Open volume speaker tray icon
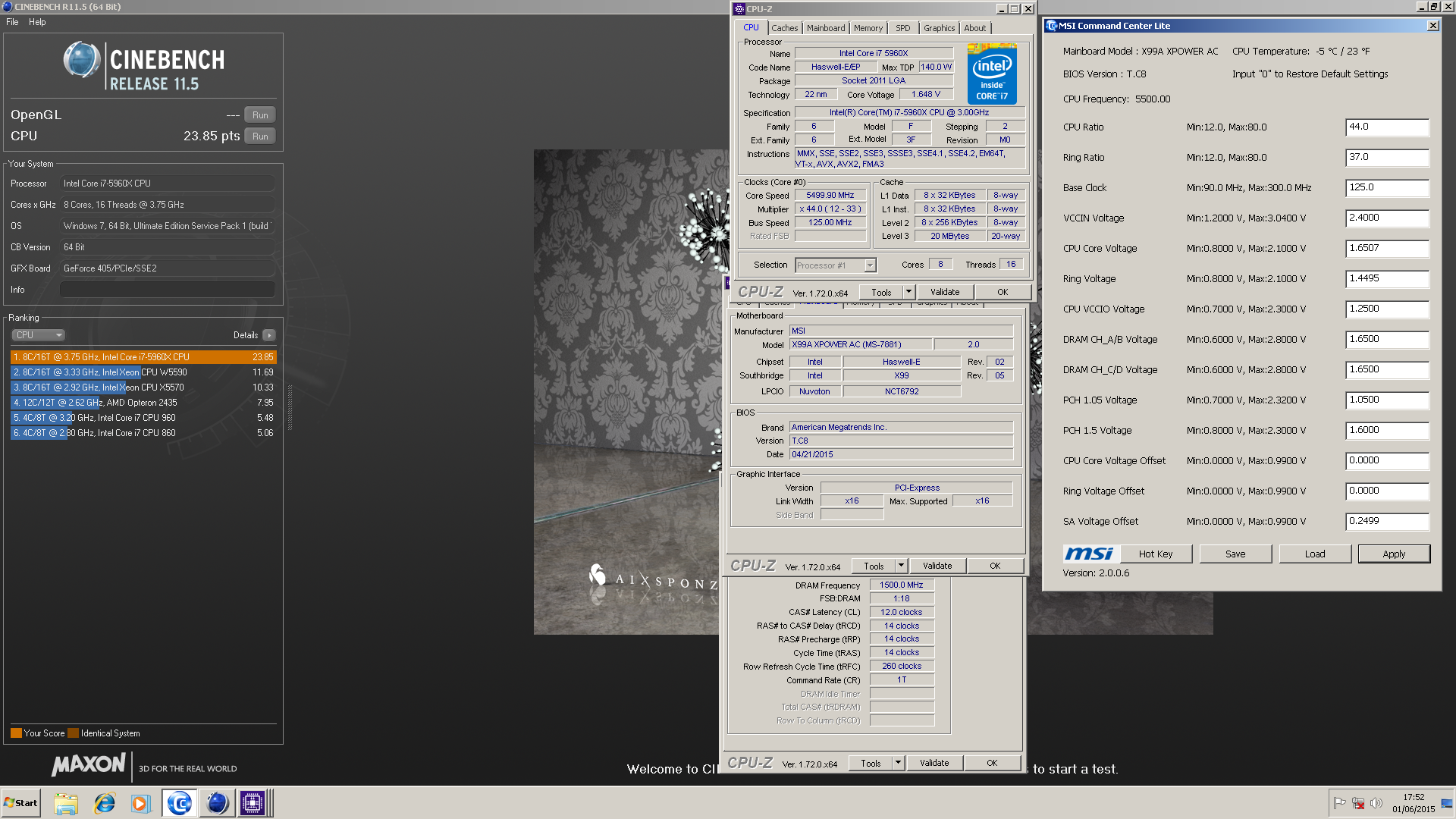The image size is (1456, 819). tap(1376, 803)
